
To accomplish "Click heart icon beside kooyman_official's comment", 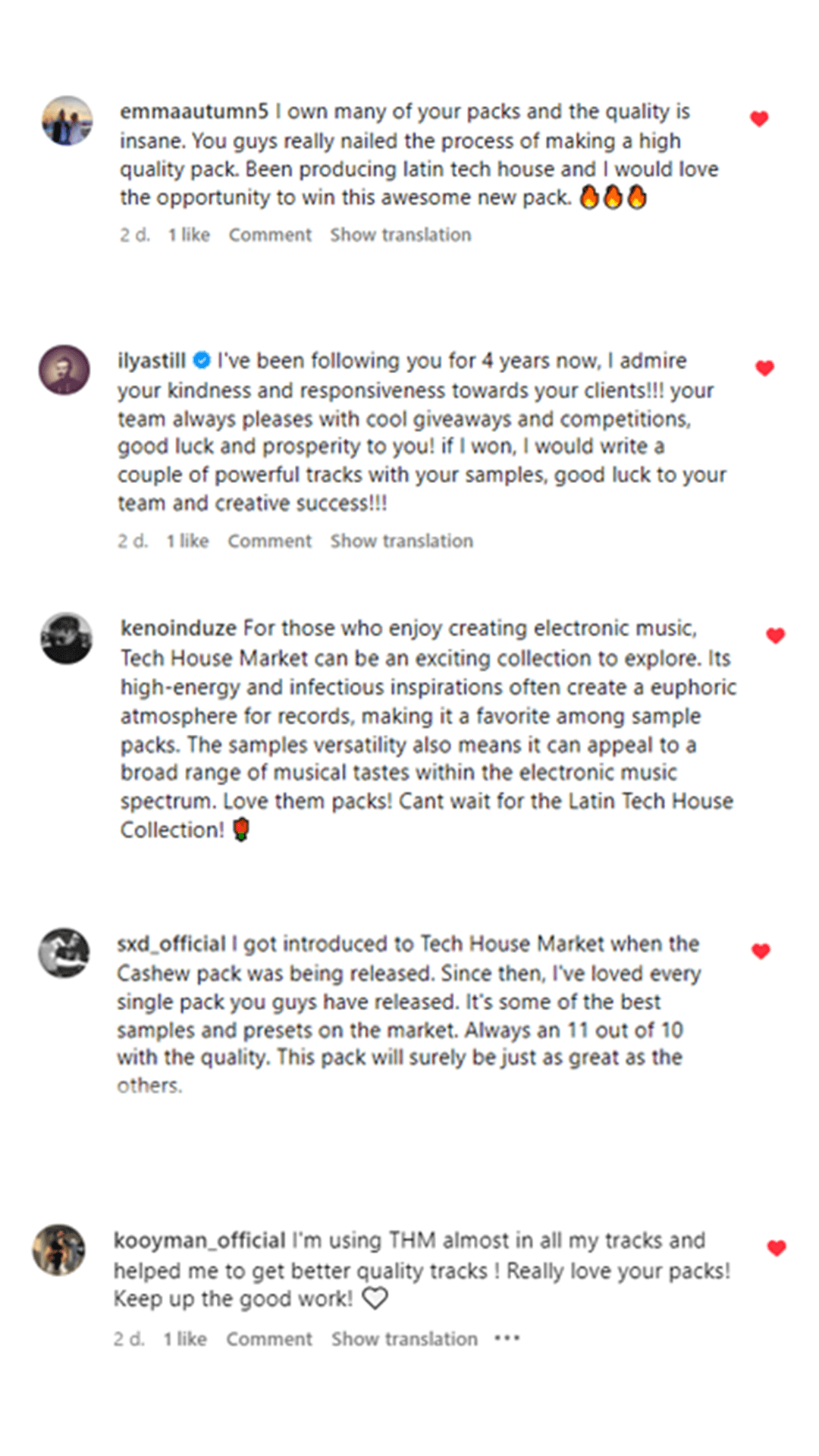I will point(777,1247).
